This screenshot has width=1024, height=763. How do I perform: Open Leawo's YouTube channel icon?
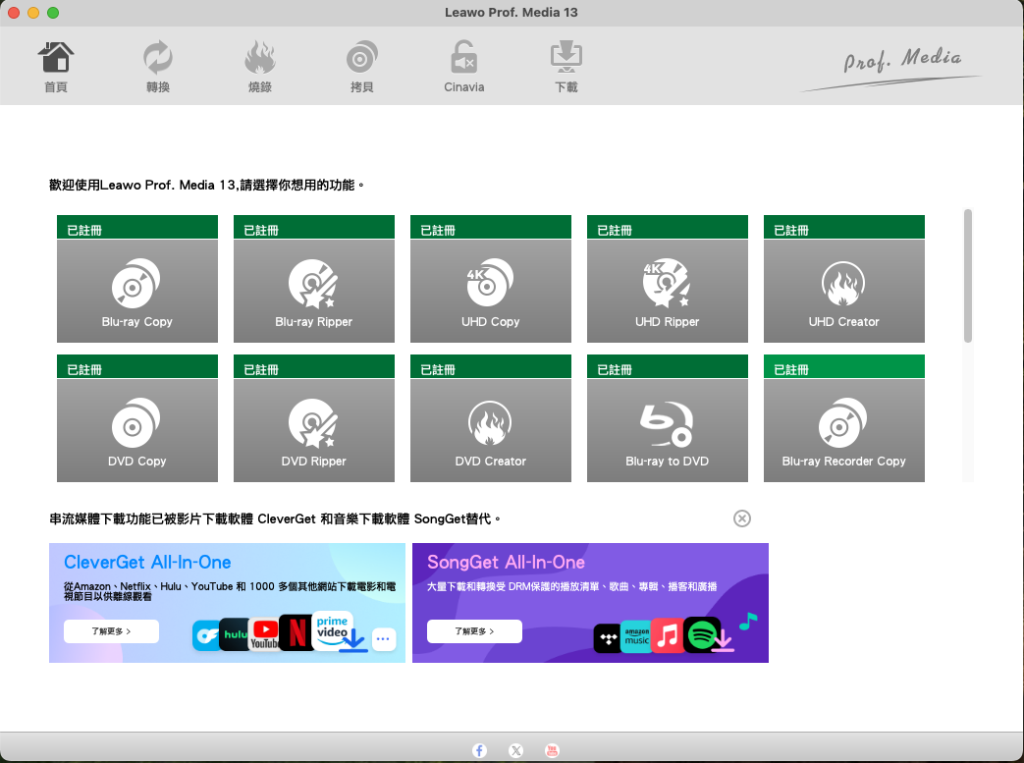click(551, 750)
